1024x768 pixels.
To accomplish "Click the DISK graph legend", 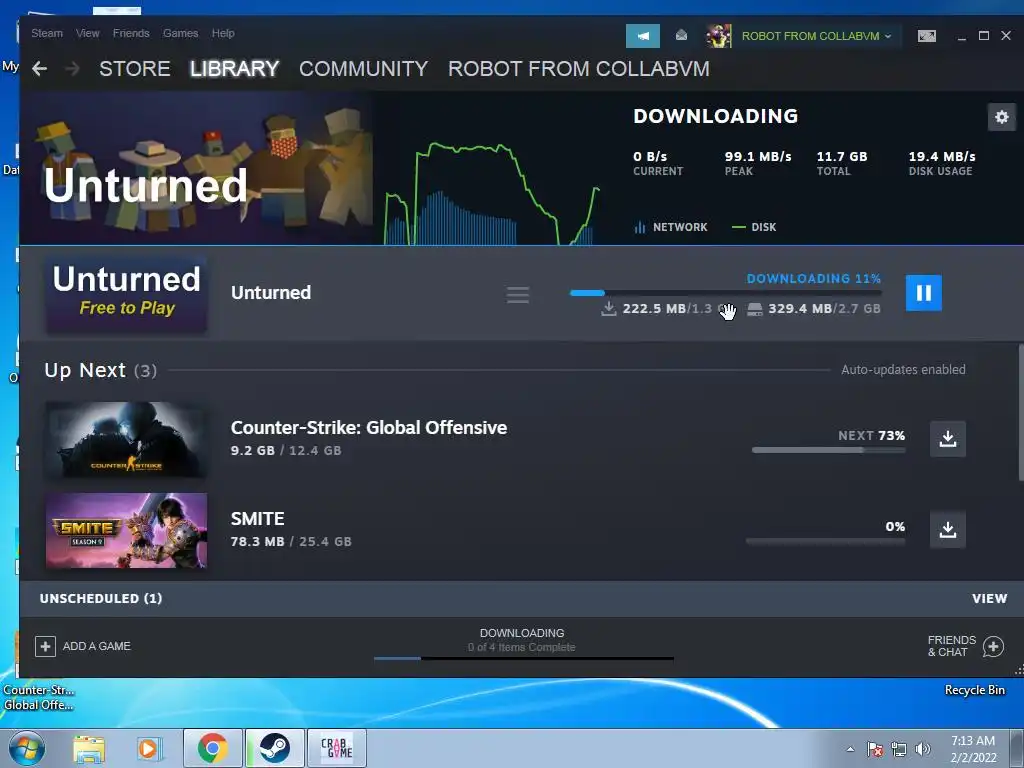I will click(x=754, y=227).
